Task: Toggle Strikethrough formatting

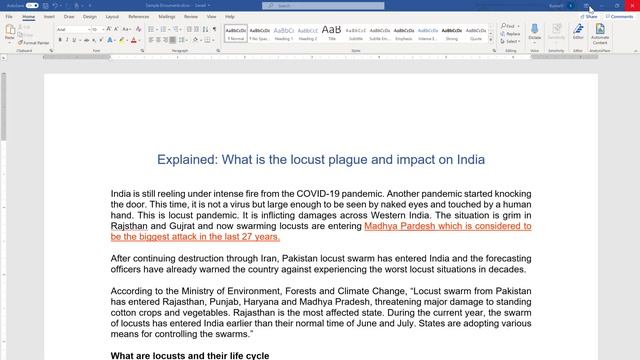Action: click(x=87, y=40)
